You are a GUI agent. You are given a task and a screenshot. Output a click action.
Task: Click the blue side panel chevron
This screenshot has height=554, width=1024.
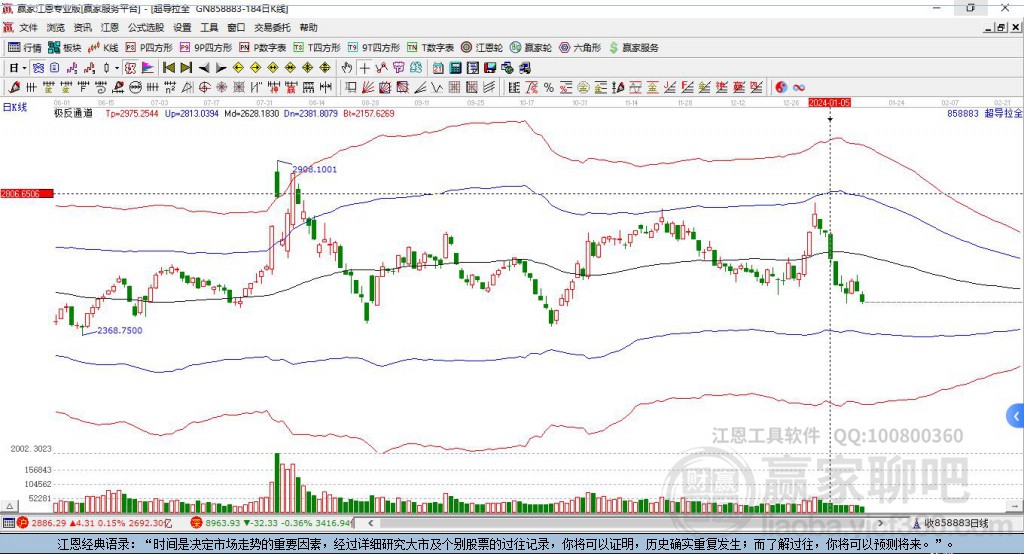coord(1016,416)
